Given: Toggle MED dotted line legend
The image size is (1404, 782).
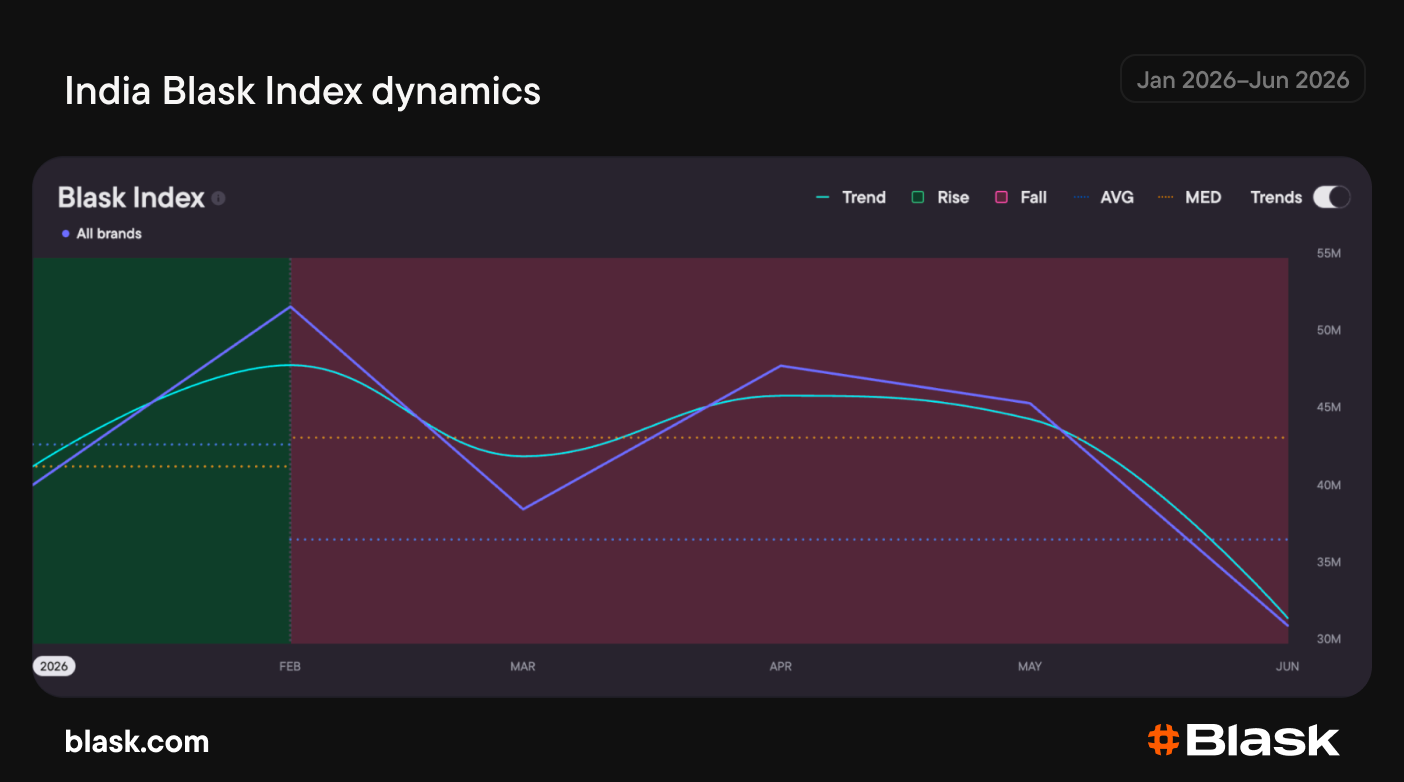Looking at the screenshot, I should click(1165, 198).
